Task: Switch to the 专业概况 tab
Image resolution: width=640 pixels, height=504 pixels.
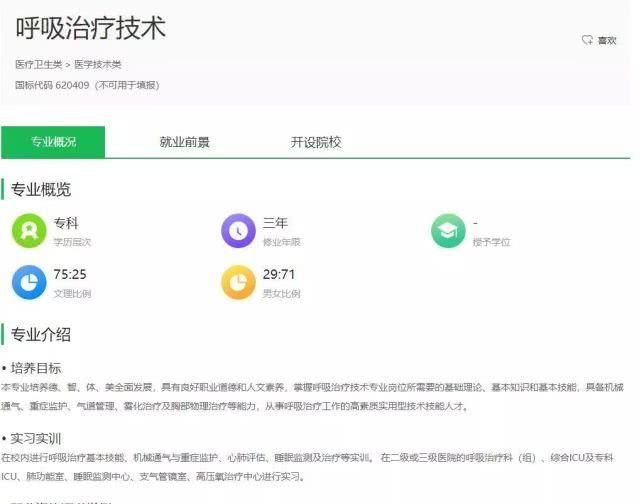Action: click(x=53, y=142)
